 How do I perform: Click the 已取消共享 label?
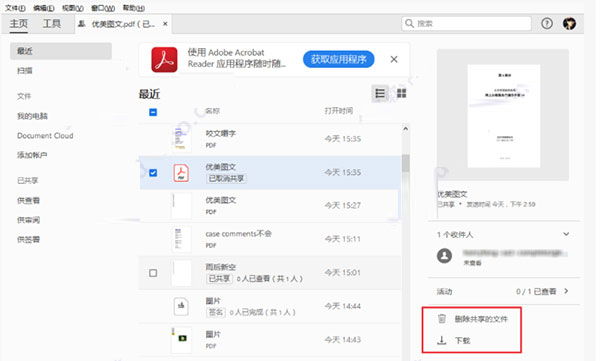226,178
